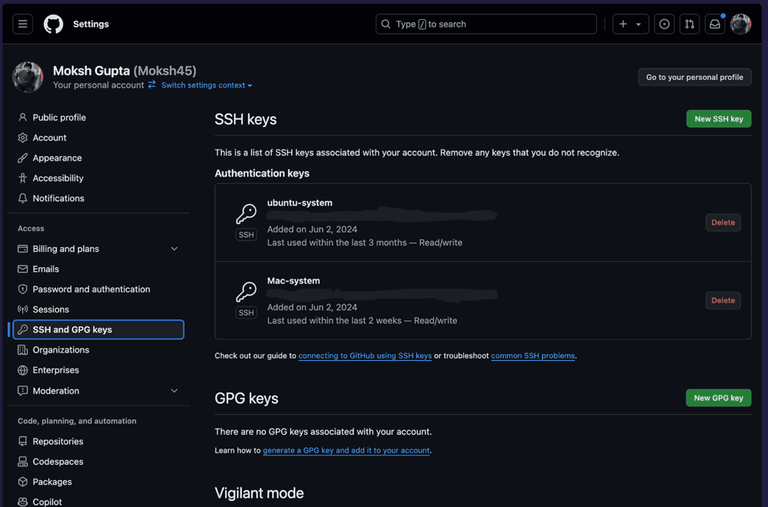Viewport: 768px width, 507px height.
Task: Expand the Moderation section
Action: (x=174, y=391)
